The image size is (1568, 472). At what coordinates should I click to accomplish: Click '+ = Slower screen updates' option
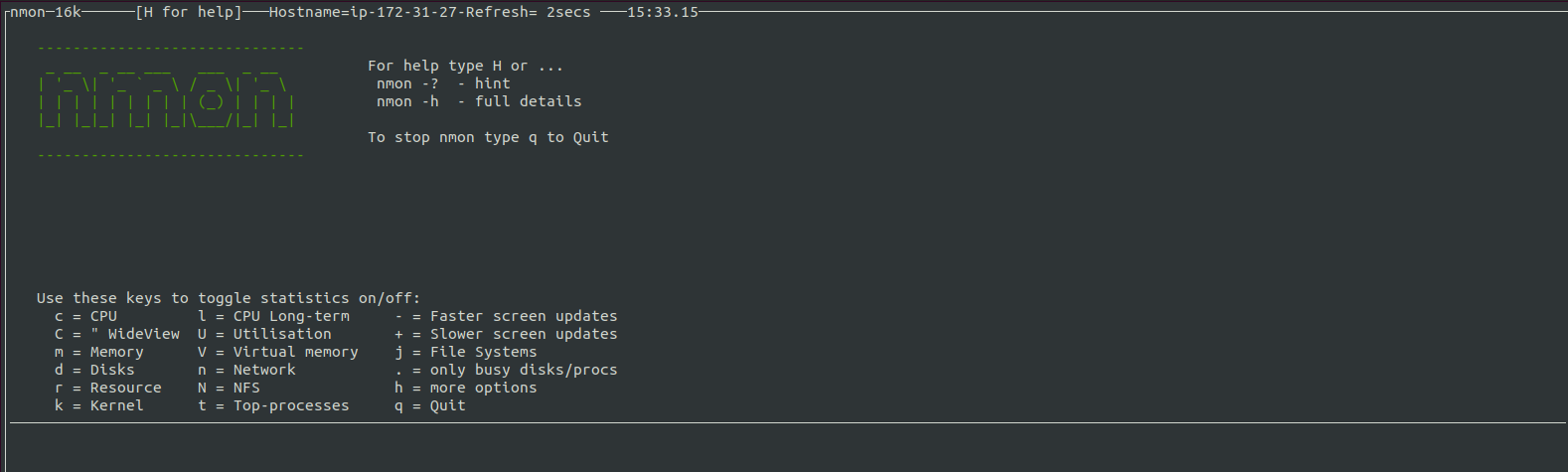click(506, 334)
